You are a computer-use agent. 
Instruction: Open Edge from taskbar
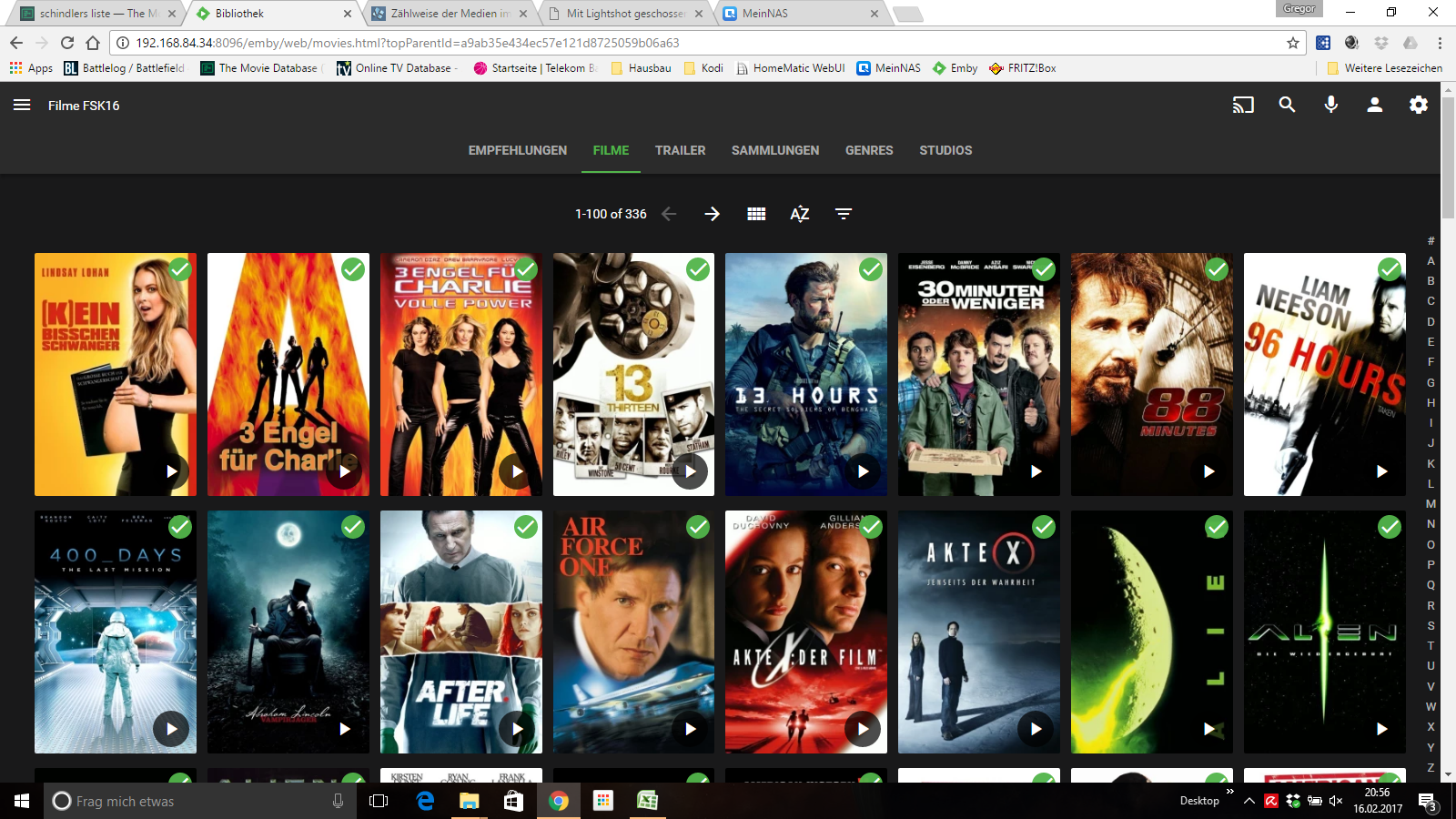tap(425, 801)
